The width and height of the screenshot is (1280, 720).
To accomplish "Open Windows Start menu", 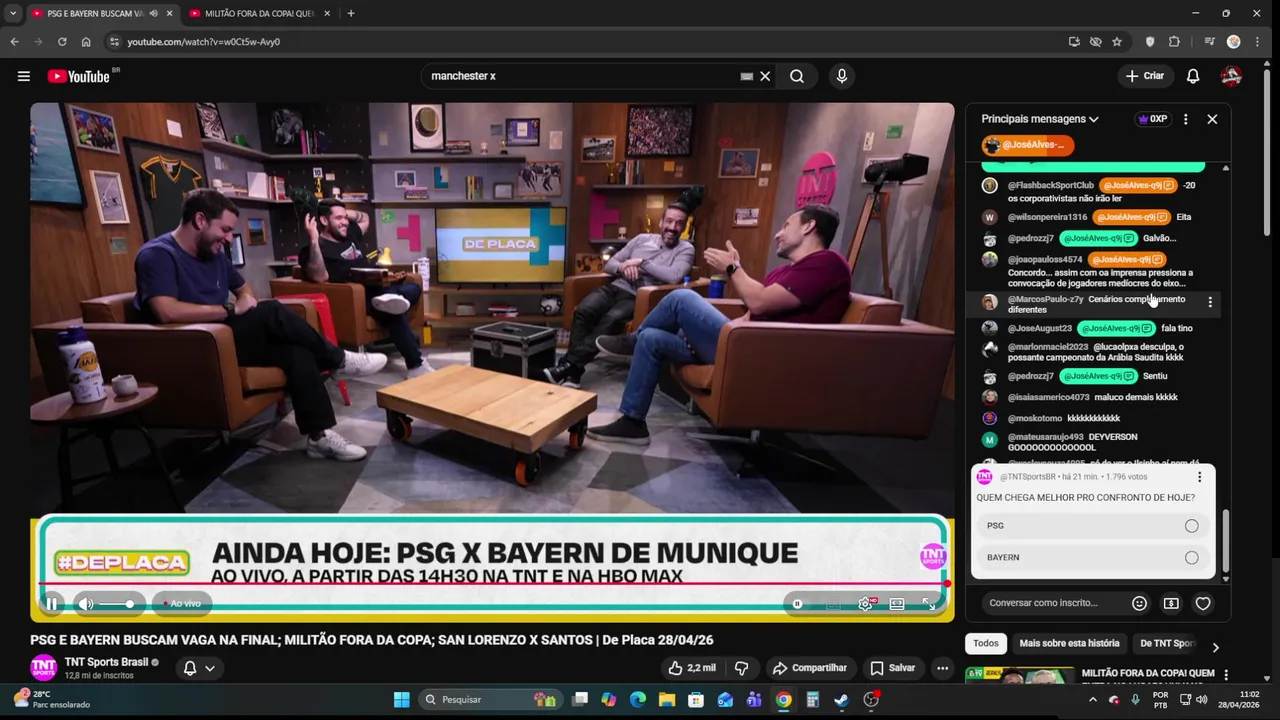I will tap(401, 700).
